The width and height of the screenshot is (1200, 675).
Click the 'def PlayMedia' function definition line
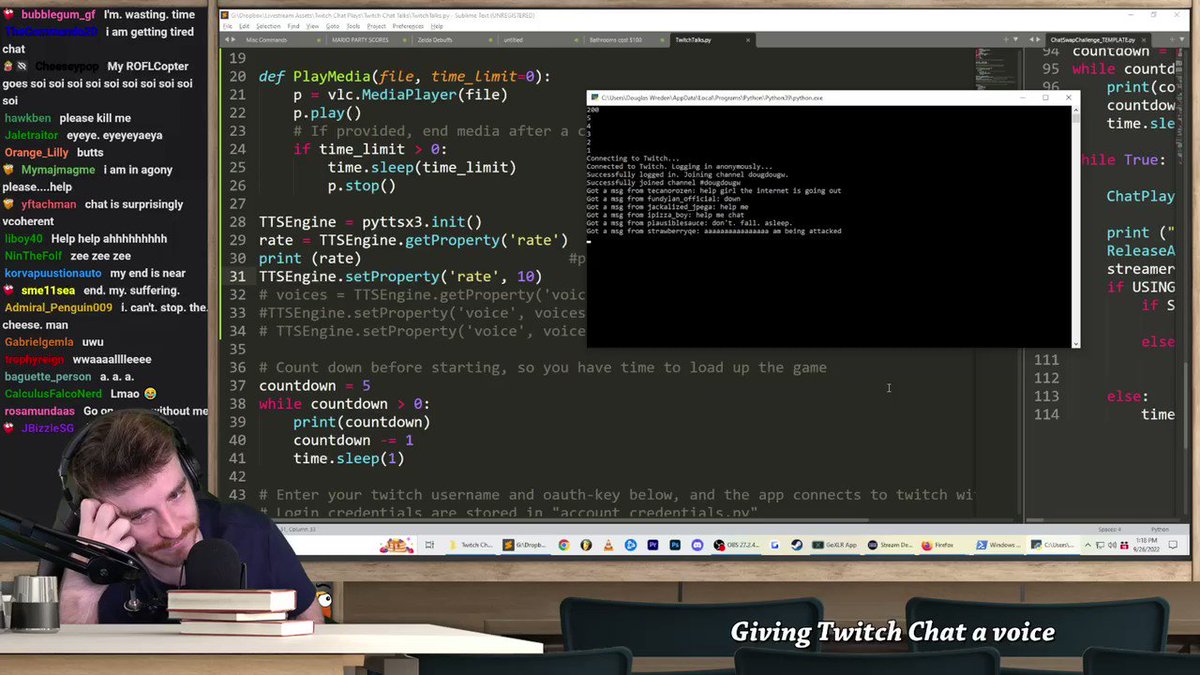405,76
